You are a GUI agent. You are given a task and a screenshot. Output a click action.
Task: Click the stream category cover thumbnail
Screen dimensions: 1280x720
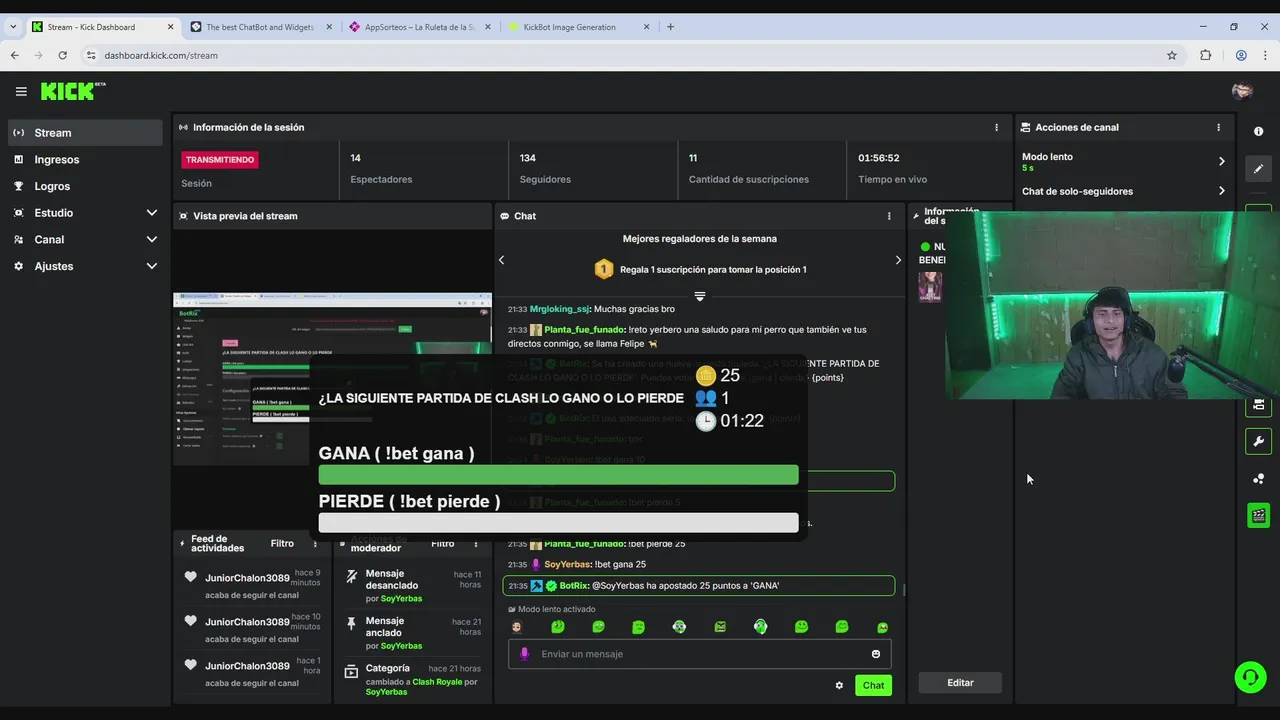(x=930, y=286)
